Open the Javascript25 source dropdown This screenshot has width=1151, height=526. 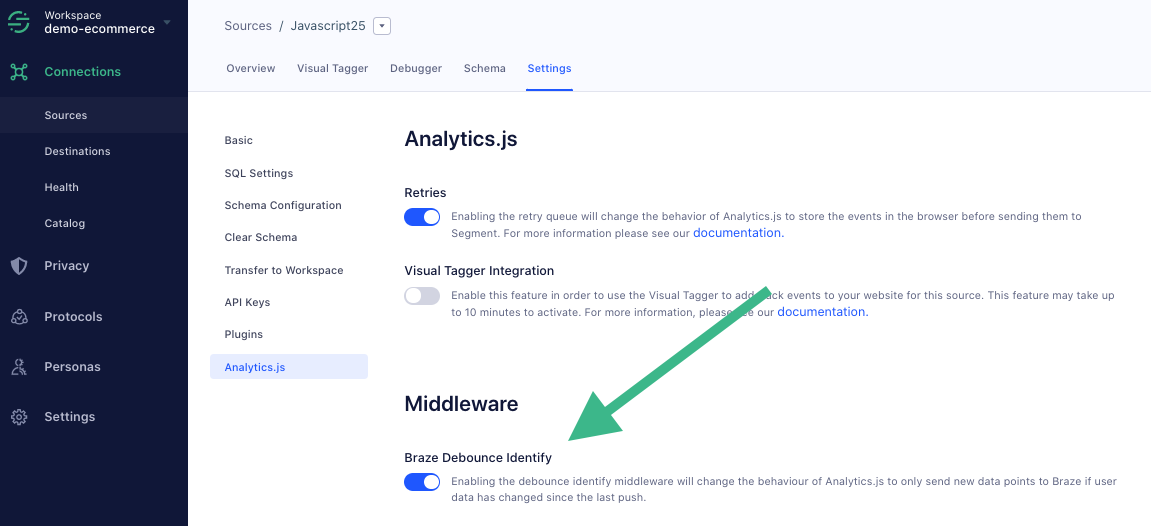[381, 26]
